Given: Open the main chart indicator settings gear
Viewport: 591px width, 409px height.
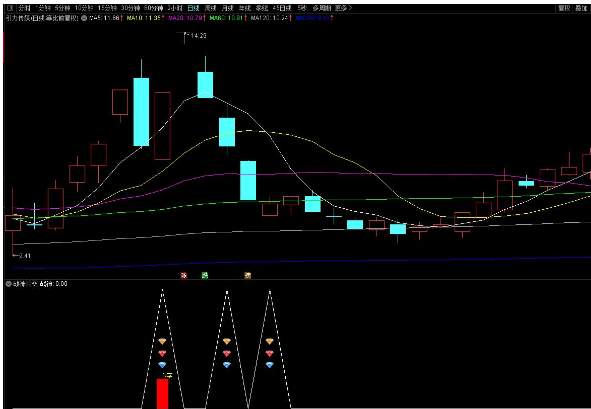Looking at the screenshot, I should (84, 18).
